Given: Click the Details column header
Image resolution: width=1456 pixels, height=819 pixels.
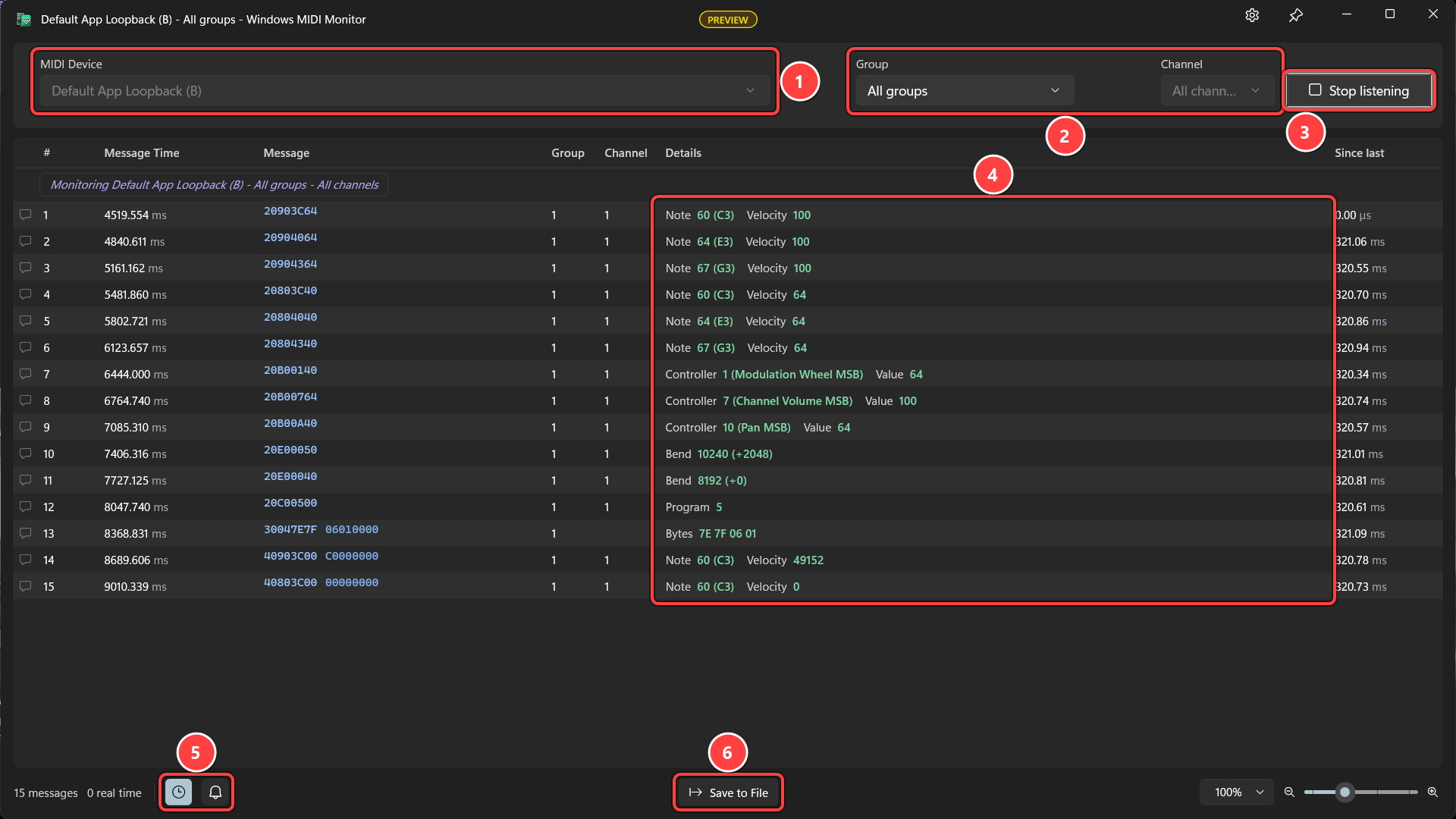Looking at the screenshot, I should click(x=683, y=153).
